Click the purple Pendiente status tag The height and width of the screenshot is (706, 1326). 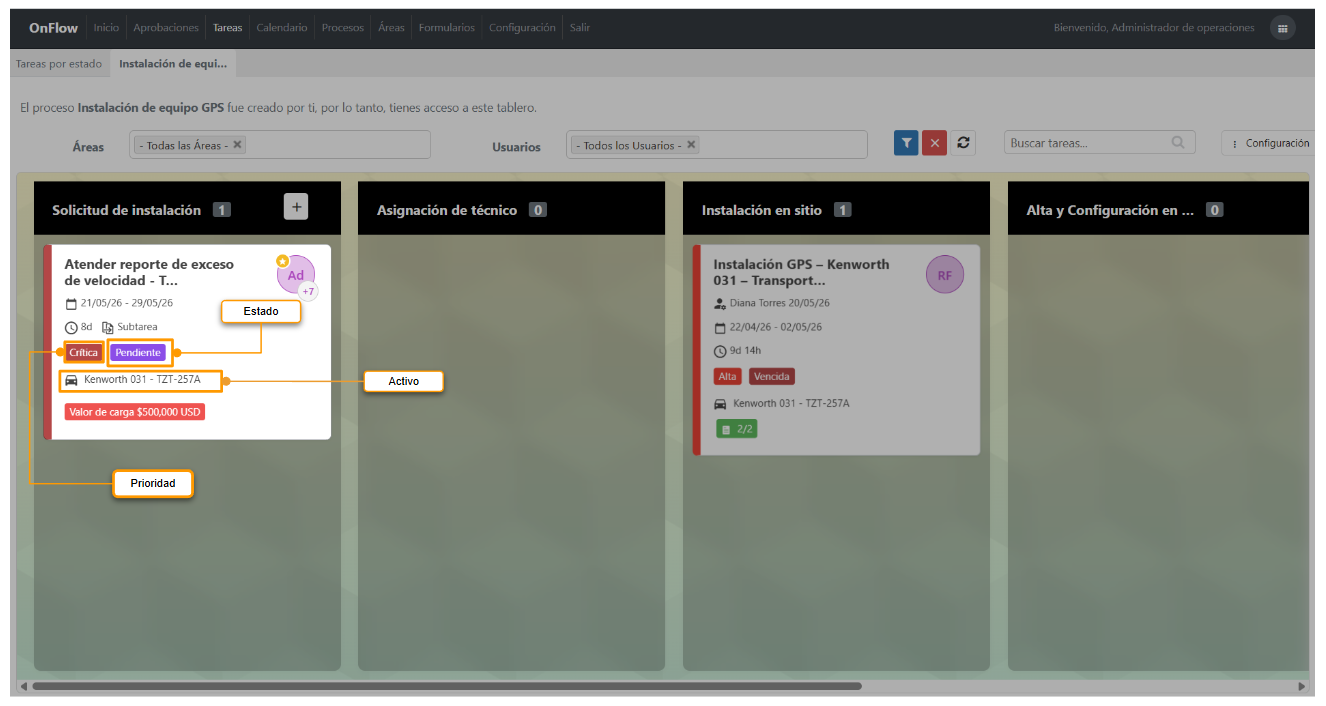pyautogui.click(x=138, y=352)
